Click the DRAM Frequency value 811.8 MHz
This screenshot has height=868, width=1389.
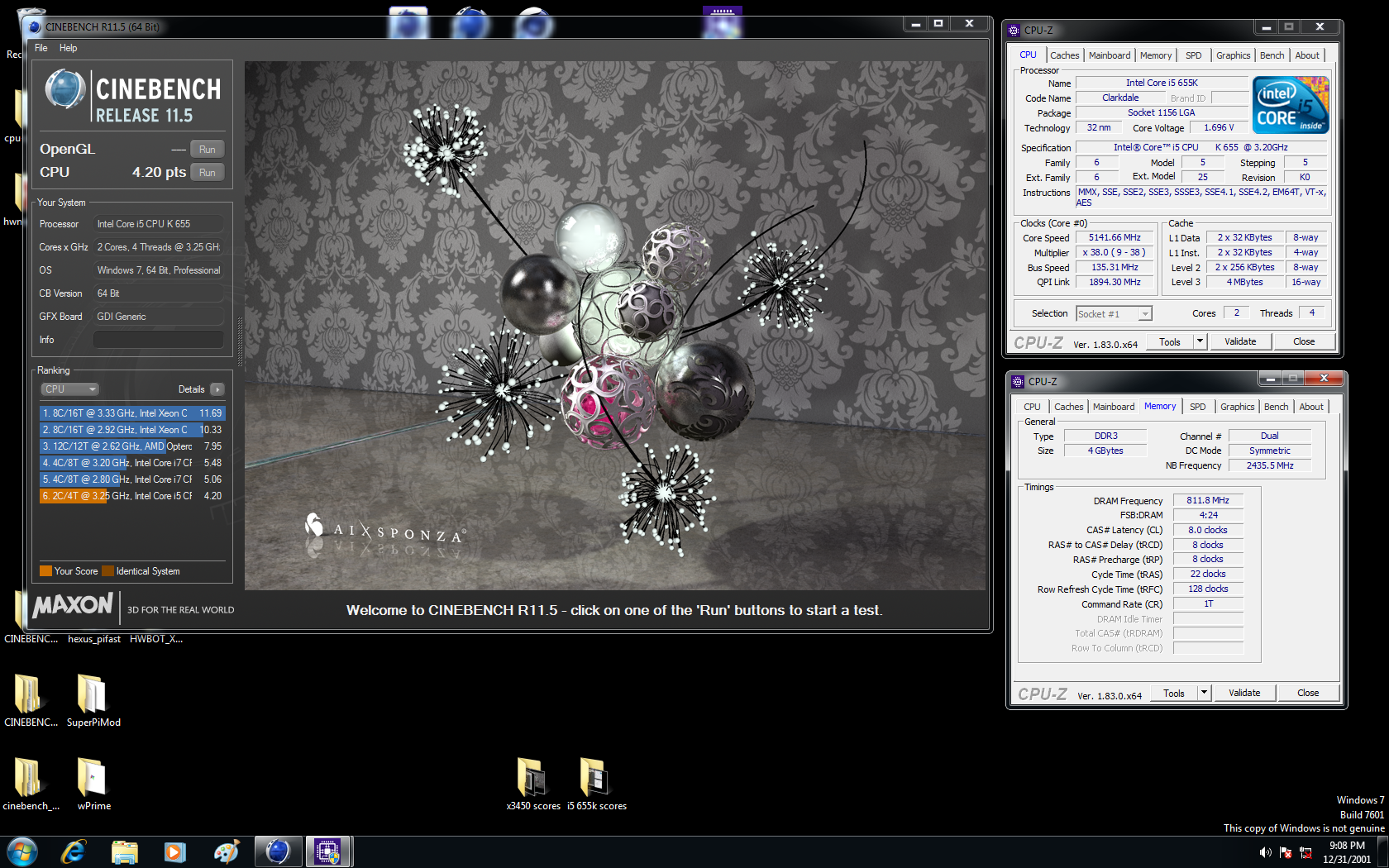pos(1208,501)
